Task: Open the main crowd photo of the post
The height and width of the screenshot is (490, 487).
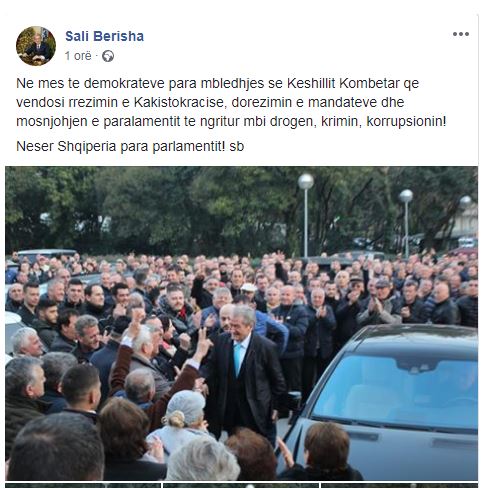Action: pos(241,323)
